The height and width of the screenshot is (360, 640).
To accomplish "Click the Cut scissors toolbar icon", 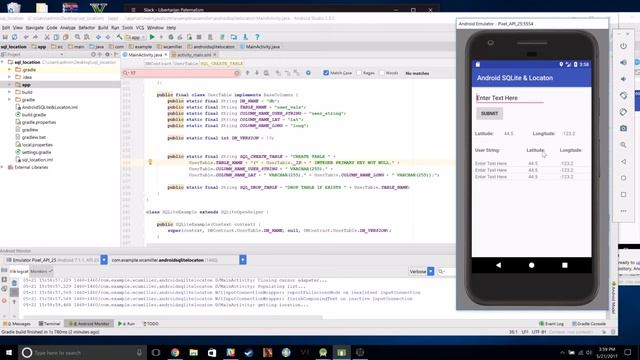I will [x=47, y=37].
